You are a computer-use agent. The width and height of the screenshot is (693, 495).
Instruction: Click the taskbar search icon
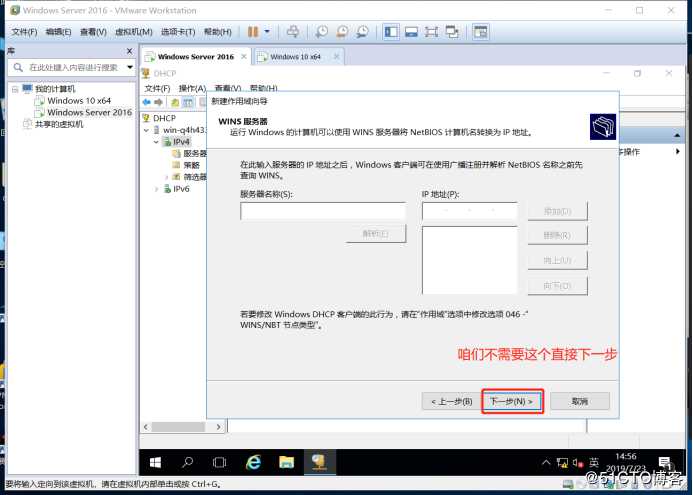coord(187,463)
